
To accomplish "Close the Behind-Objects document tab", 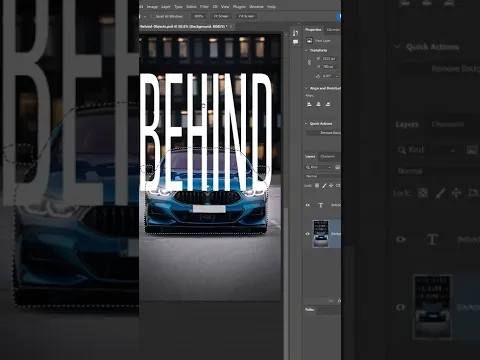I will (x=231, y=26).
